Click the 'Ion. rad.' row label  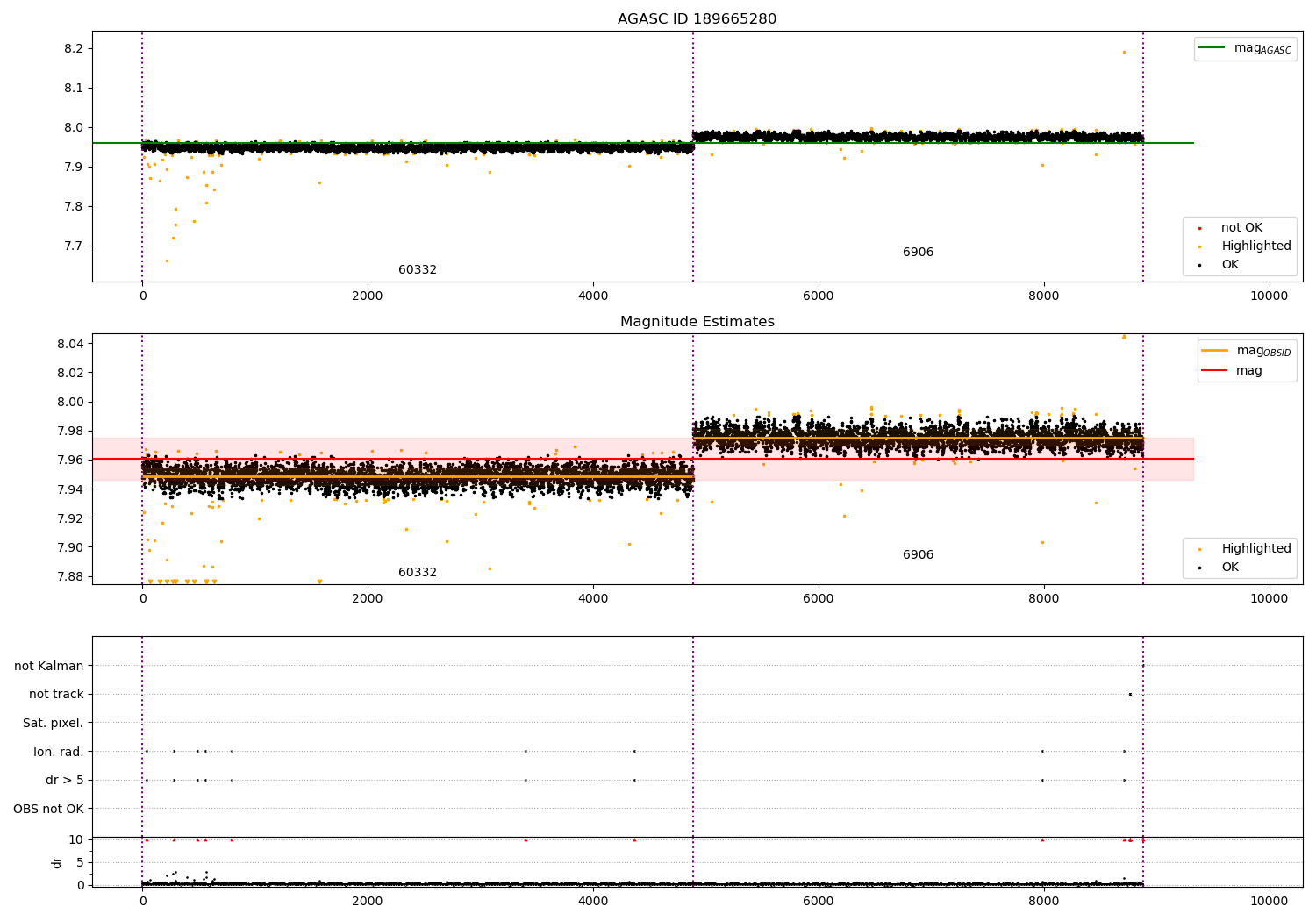[59, 752]
